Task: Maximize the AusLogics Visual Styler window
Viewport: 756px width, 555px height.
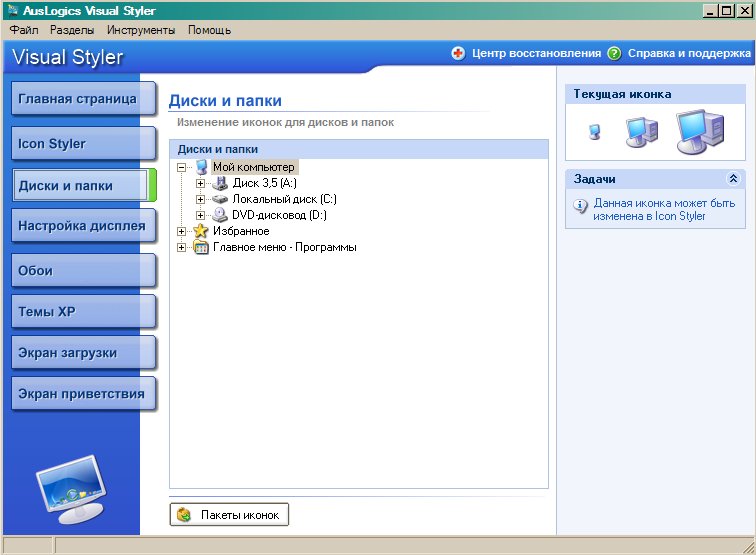Action: pos(727,10)
